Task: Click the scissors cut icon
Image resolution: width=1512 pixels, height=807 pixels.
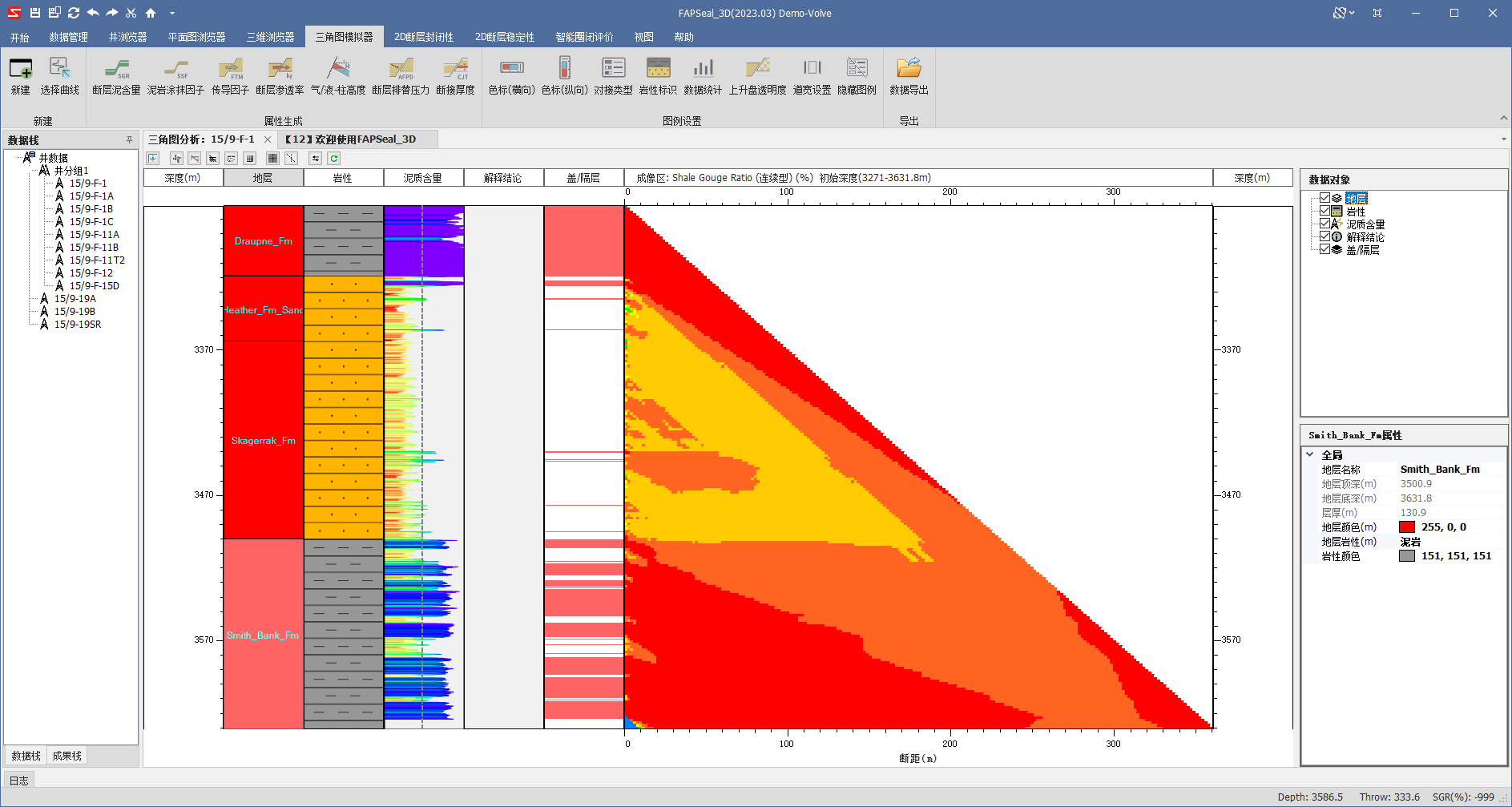Action: click(x=131, y=13)
